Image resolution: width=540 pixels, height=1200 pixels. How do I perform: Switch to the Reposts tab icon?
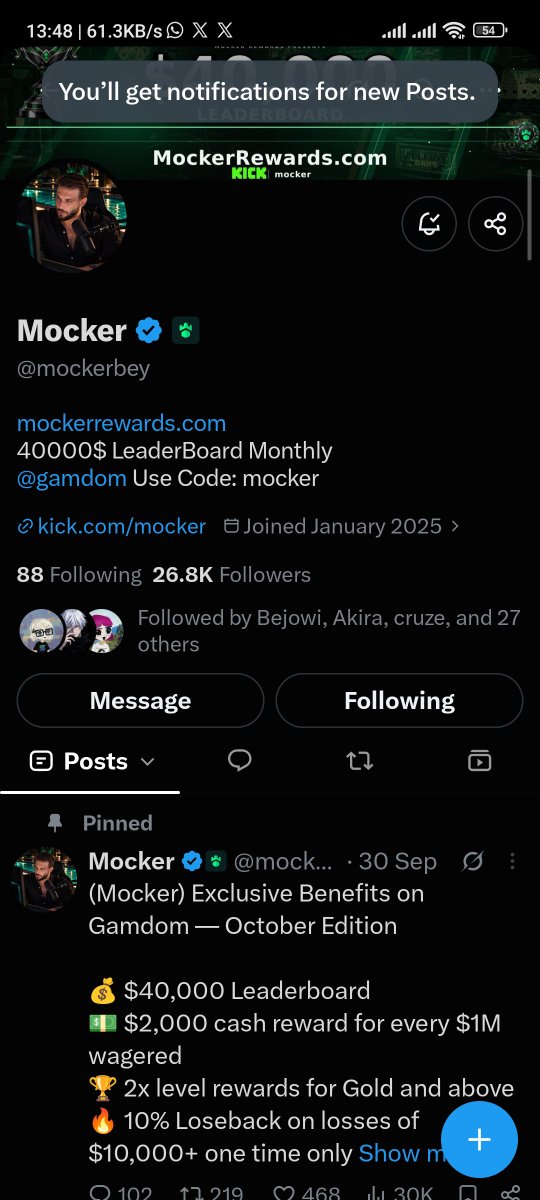tap(359, 761)
